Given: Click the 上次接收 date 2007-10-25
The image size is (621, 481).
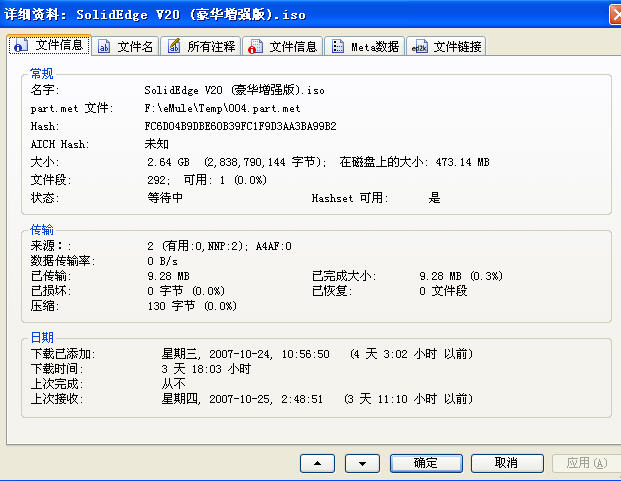Looking at the screenshot, I should tap(240, 399).
